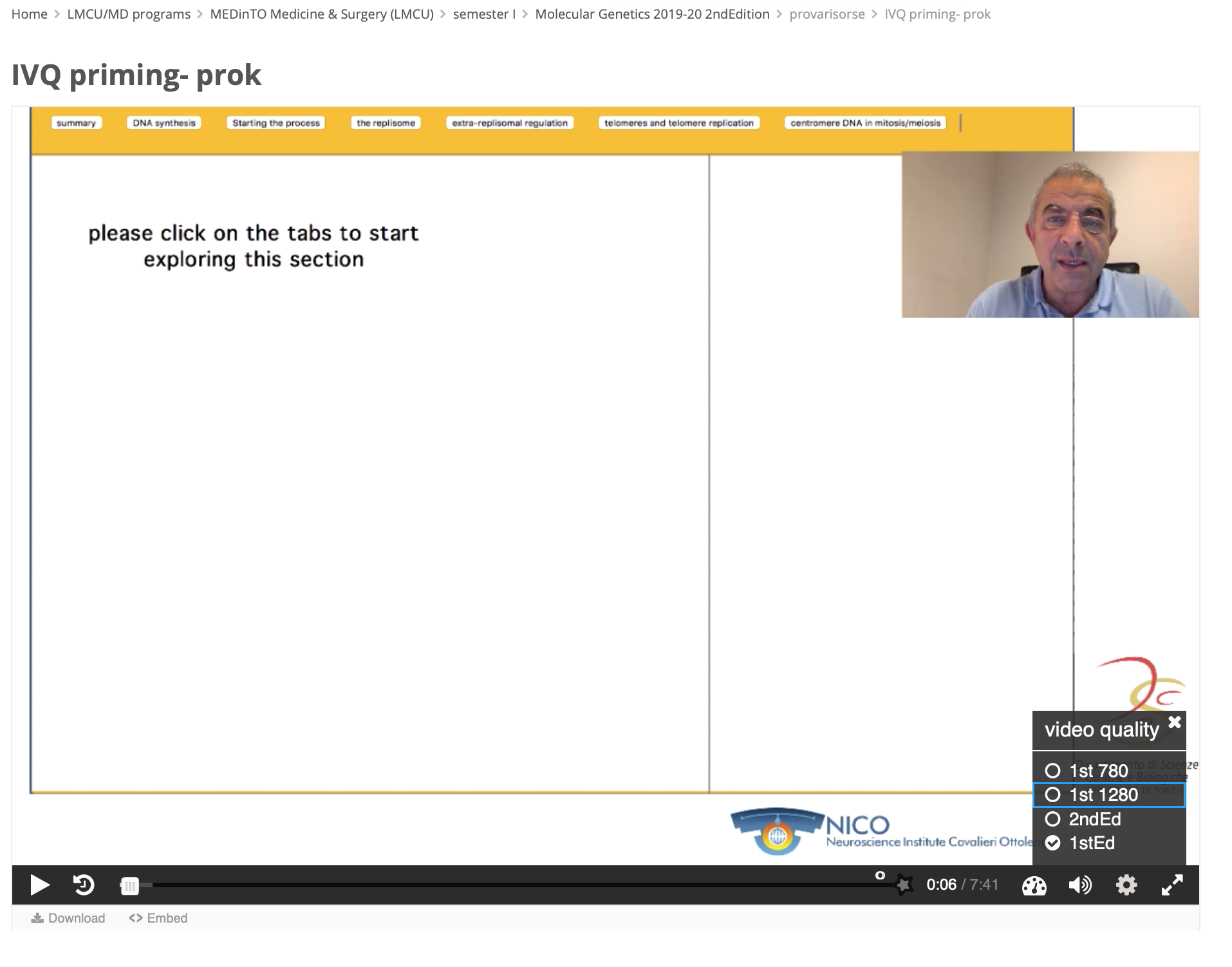This screenshot has height=967, width=1232.
Task: Go to Home breadcrumb
Action: click(30, 14)
